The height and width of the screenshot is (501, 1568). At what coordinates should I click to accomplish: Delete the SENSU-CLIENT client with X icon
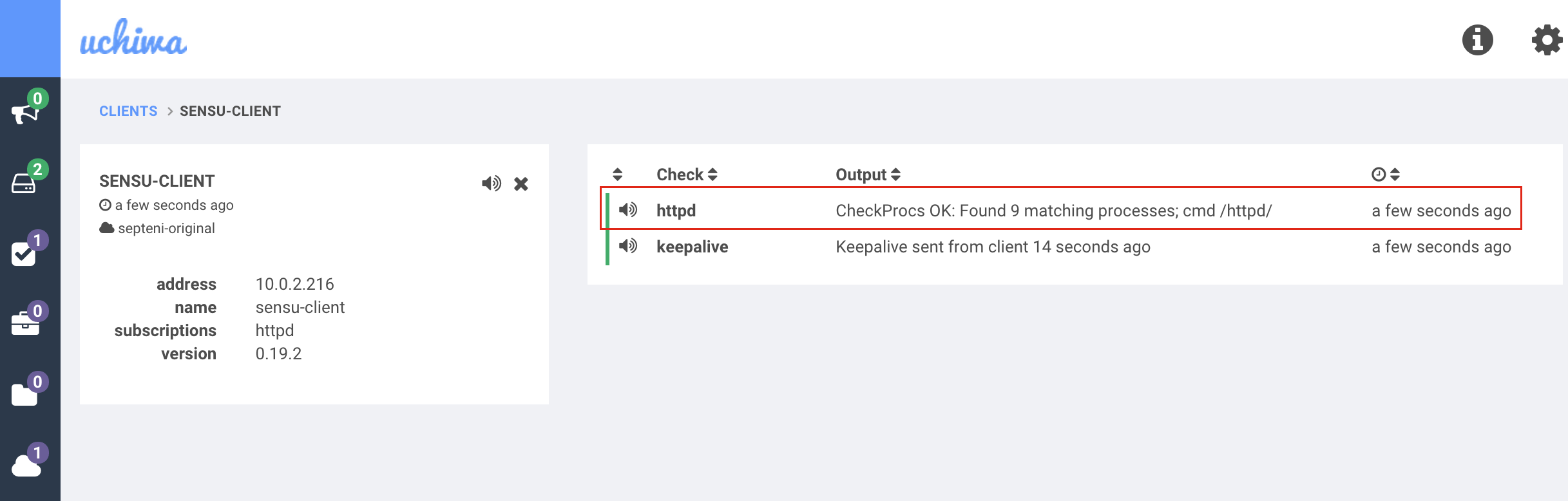point(521,184)
